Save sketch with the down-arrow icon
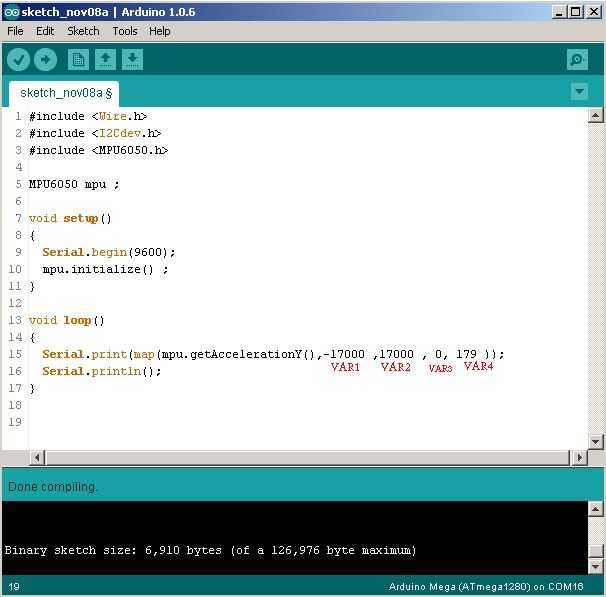Image resolution: width=606 pixels, height=597 pixels. (x=132, y=60)
